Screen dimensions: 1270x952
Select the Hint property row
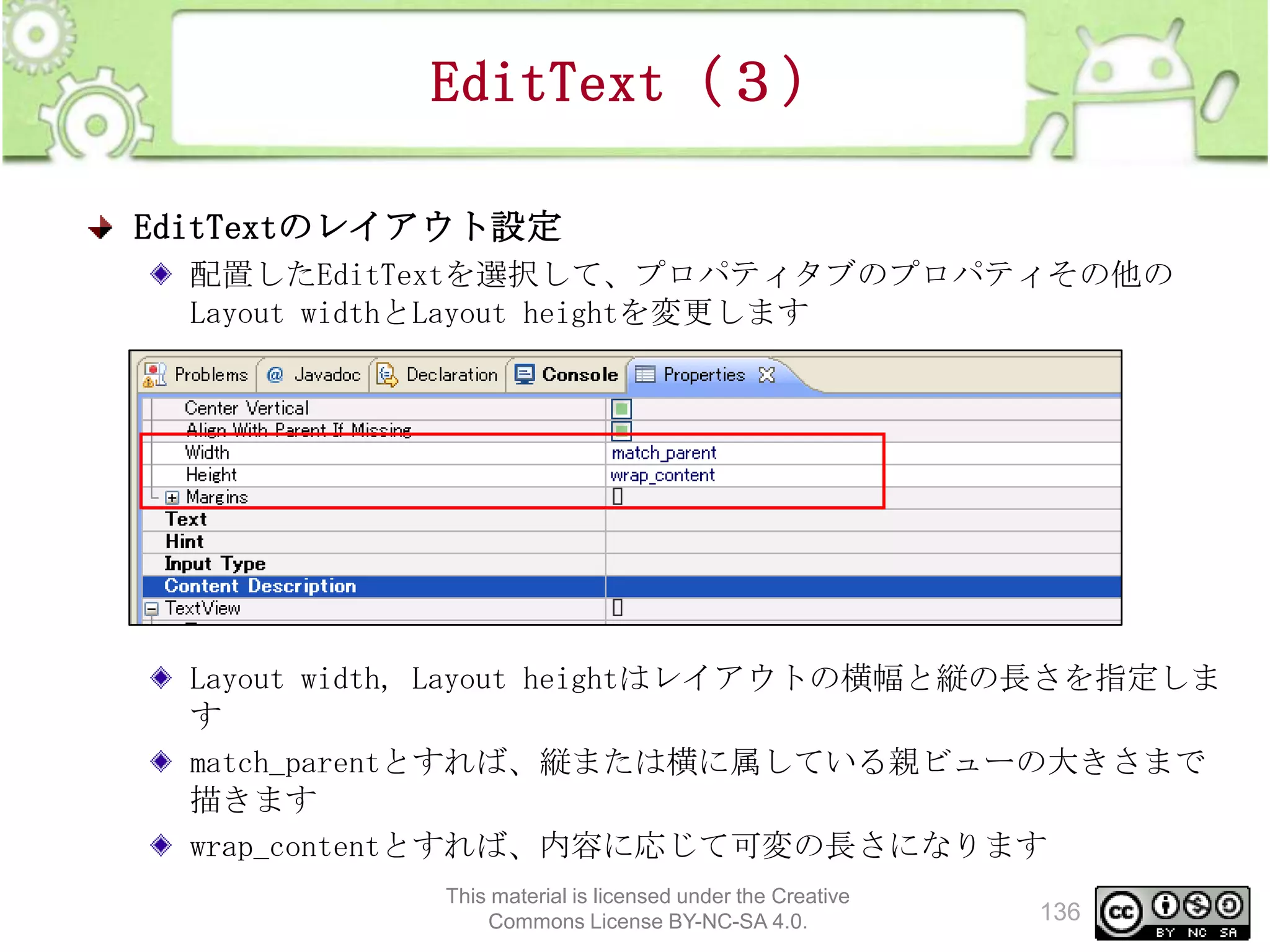[x=631, y=542]
